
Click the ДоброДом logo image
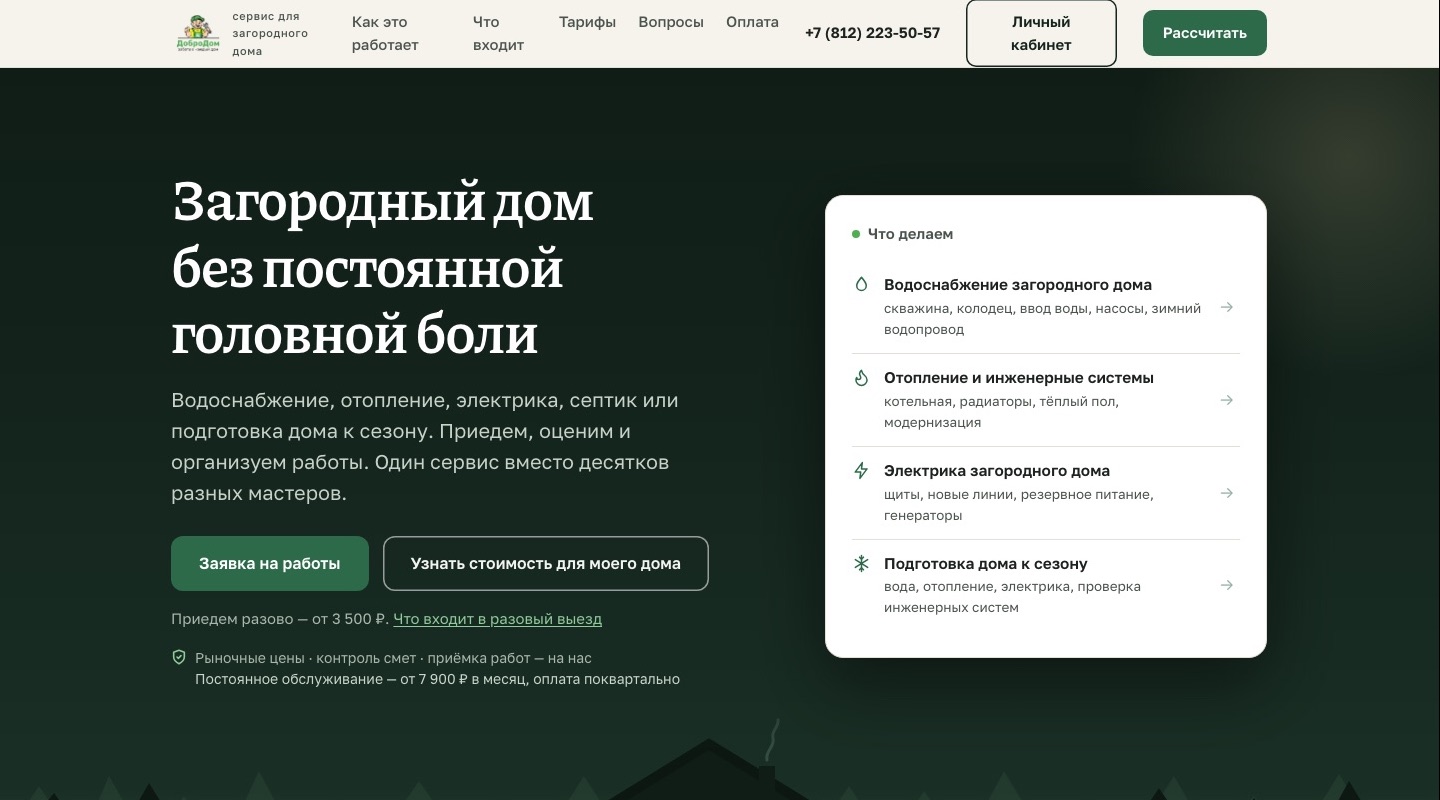(198, 34)
